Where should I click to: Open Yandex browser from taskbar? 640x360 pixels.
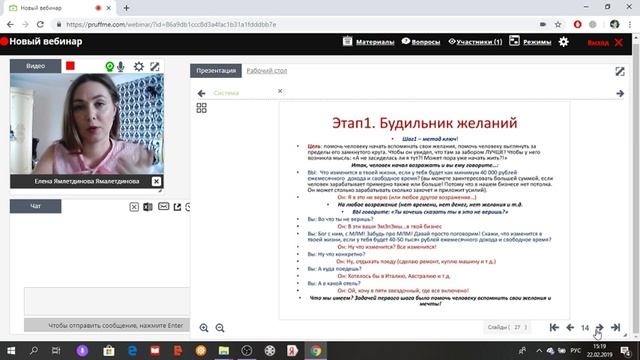[292, 351]
